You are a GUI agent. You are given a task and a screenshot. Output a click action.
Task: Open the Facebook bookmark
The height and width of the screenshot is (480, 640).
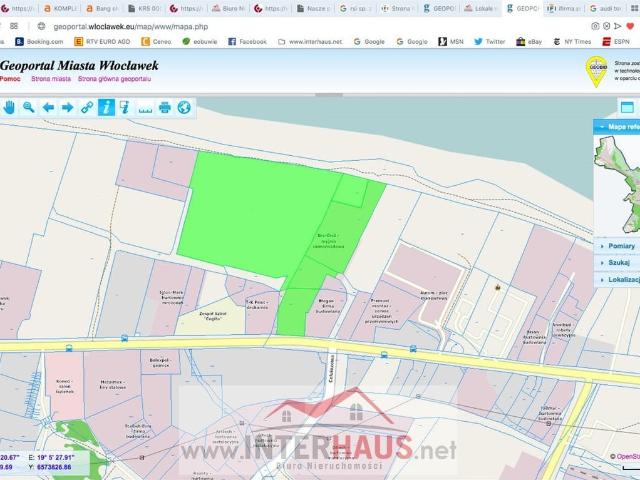(x=247, y=41)
